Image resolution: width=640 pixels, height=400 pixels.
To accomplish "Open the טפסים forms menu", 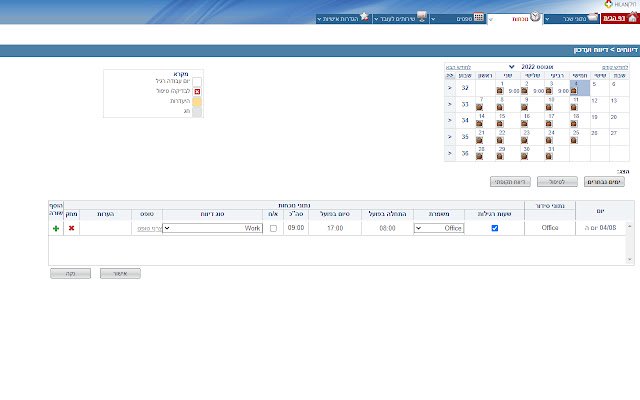I will click(x=458, y=19).
